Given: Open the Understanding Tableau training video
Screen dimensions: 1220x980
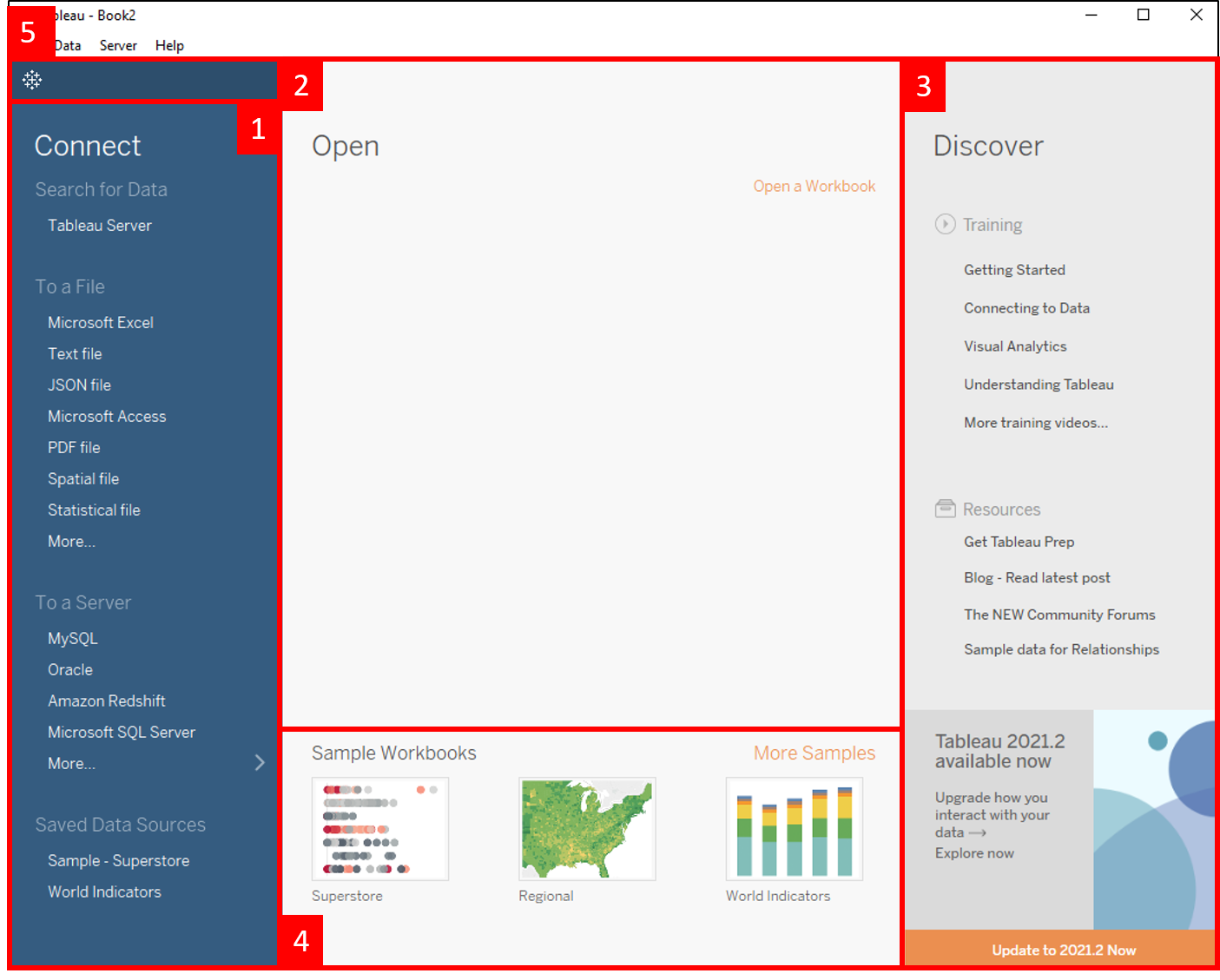Looking at the screenshot, I should (1039, 385).
